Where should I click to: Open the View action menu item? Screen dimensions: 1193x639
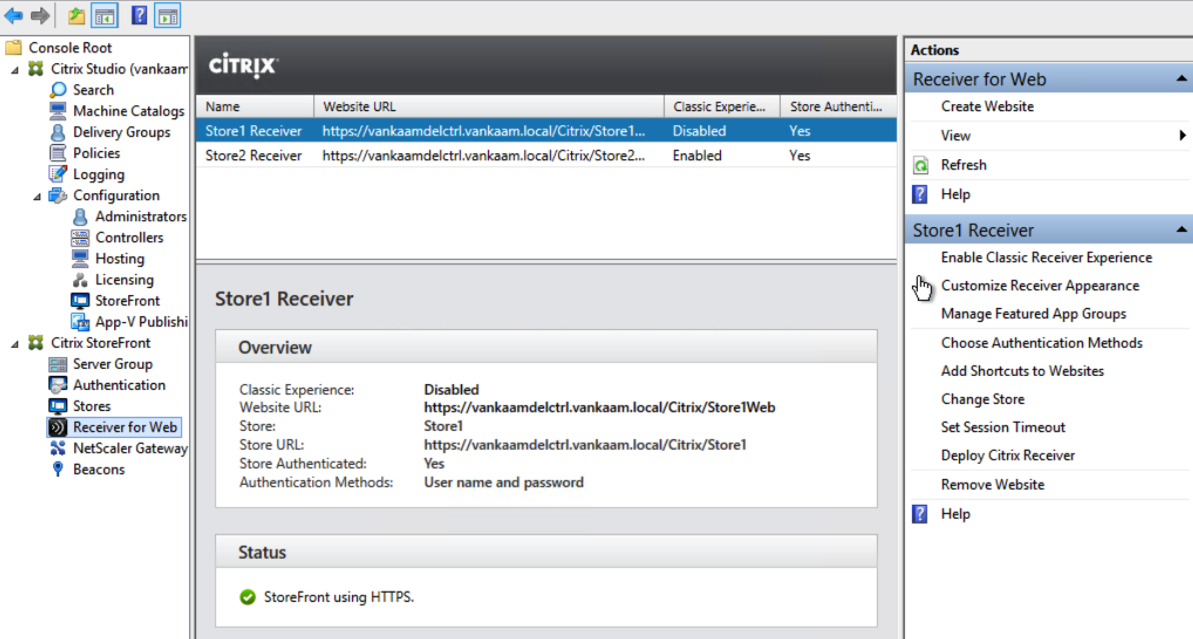tap(956, 135)
